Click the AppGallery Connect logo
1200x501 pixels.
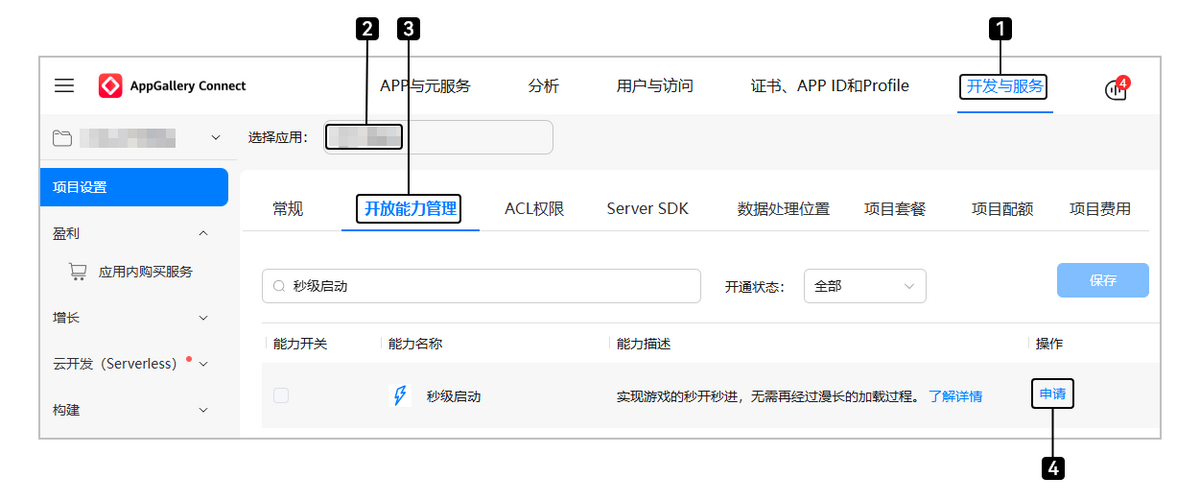[110, 86]
